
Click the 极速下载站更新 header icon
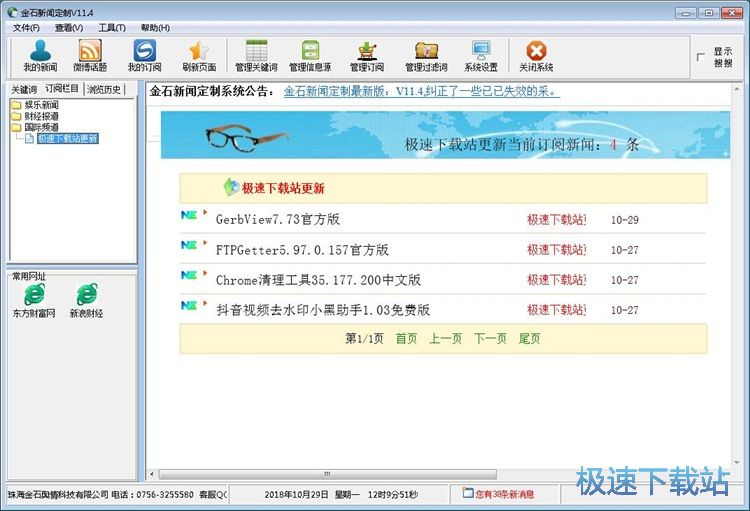(x=232, y=187)
